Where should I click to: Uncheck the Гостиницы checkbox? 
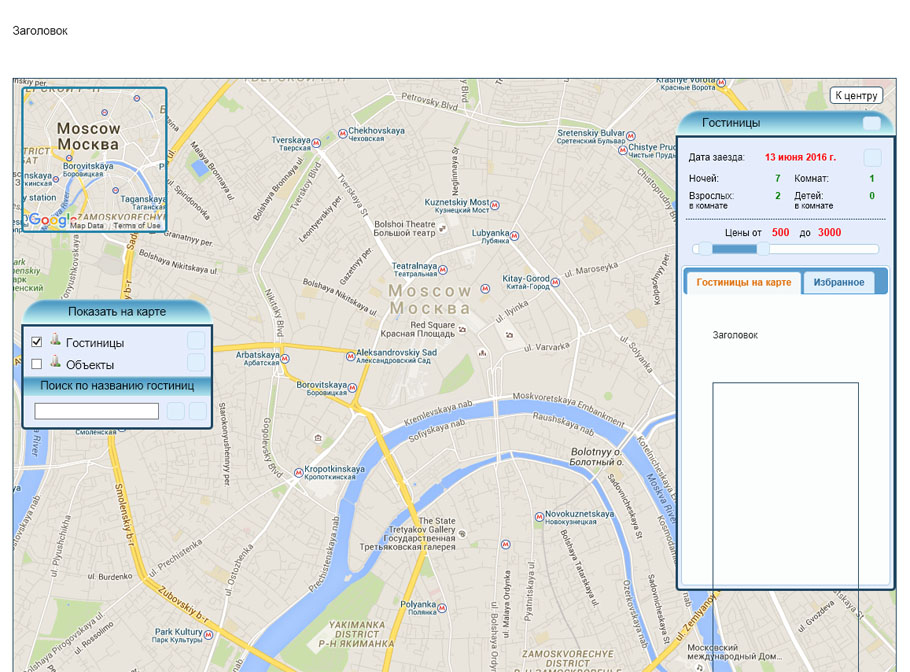37,342
